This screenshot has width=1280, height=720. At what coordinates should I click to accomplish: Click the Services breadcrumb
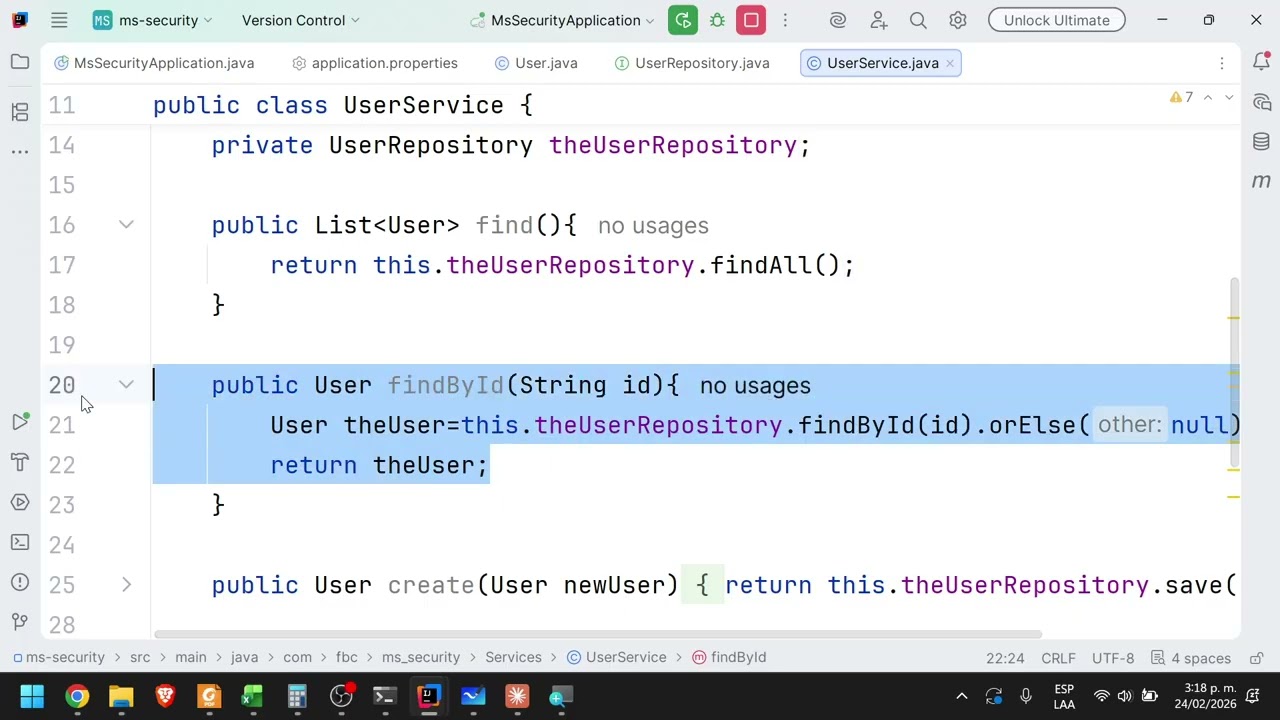pos(513,657)
